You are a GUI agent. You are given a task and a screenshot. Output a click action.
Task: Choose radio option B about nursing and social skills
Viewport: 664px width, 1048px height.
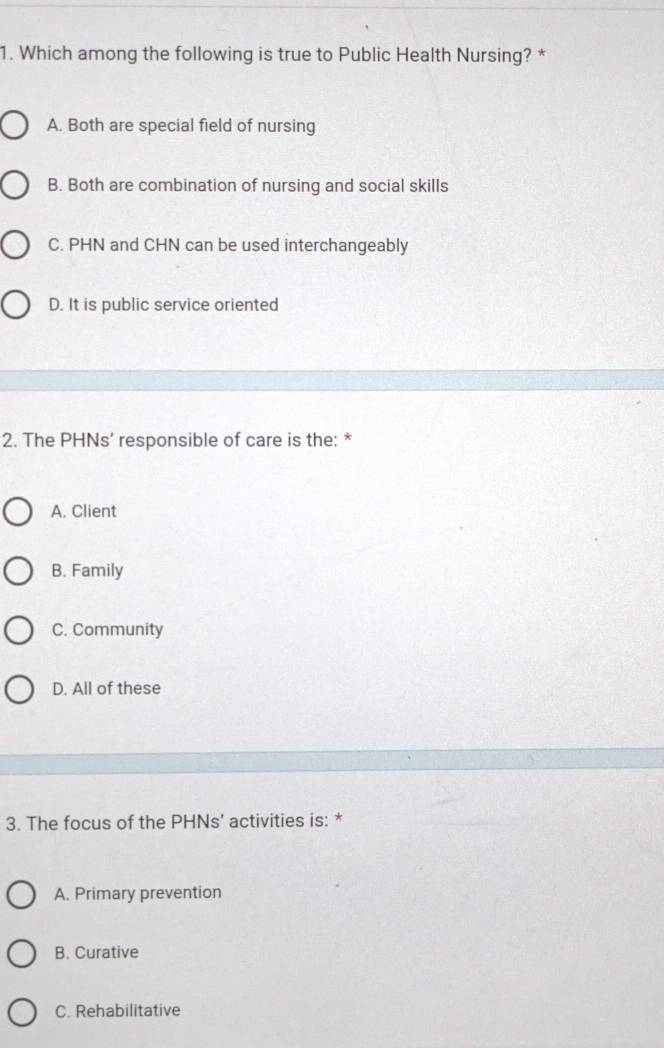pos(14,185)
